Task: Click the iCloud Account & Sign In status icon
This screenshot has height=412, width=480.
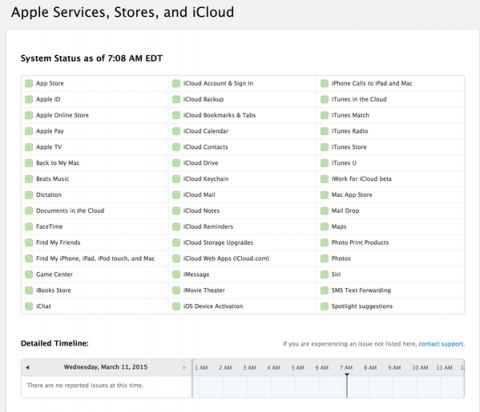Action: [176, 83]
